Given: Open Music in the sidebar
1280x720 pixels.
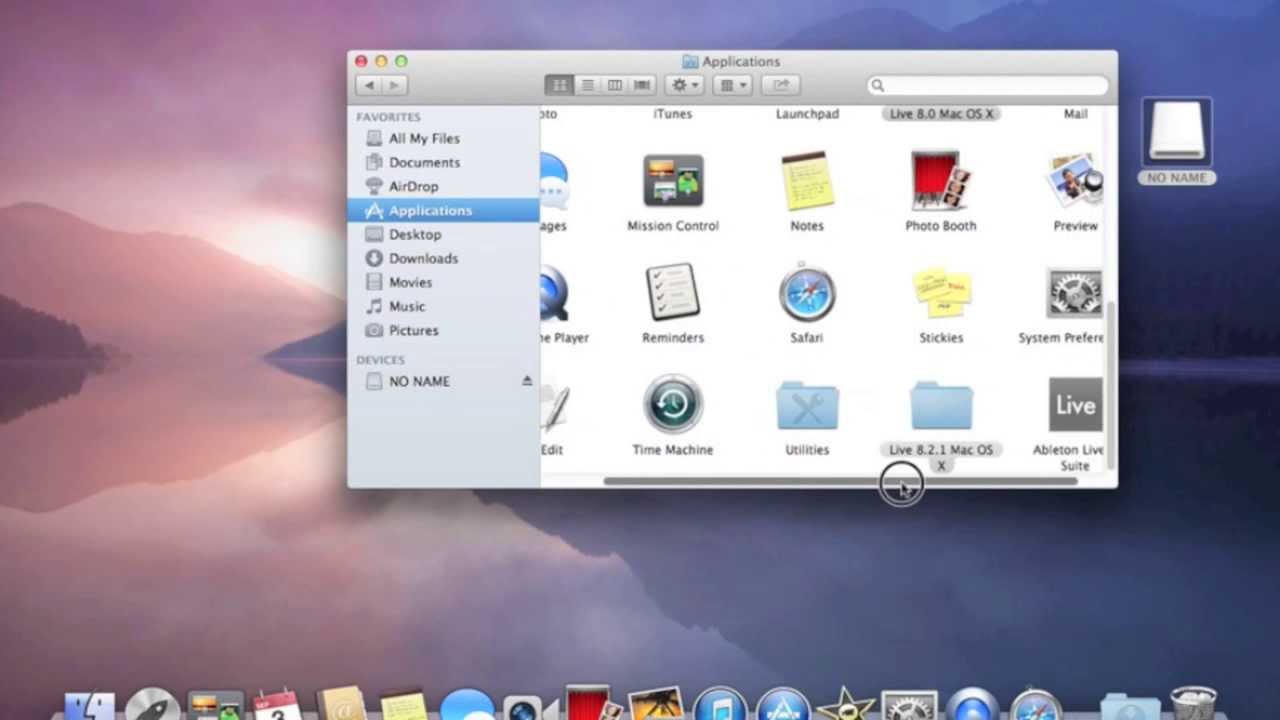Looking at the screenshot, I should pos(443,306).
